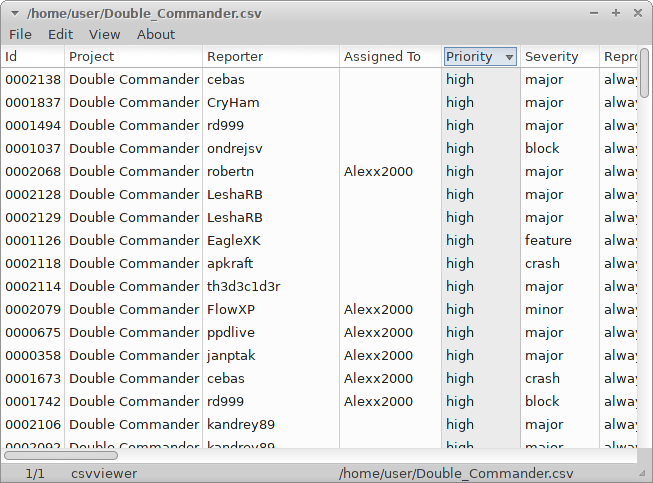Select Id cell 0001673
Viewport: 653px width, 483px height.
[x=33, y=378]
